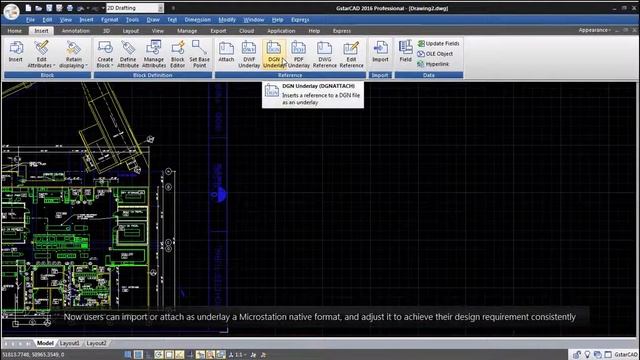640x360 pixels.
Task: Select the Retain displaying tool
Action: tap(73, 54)
